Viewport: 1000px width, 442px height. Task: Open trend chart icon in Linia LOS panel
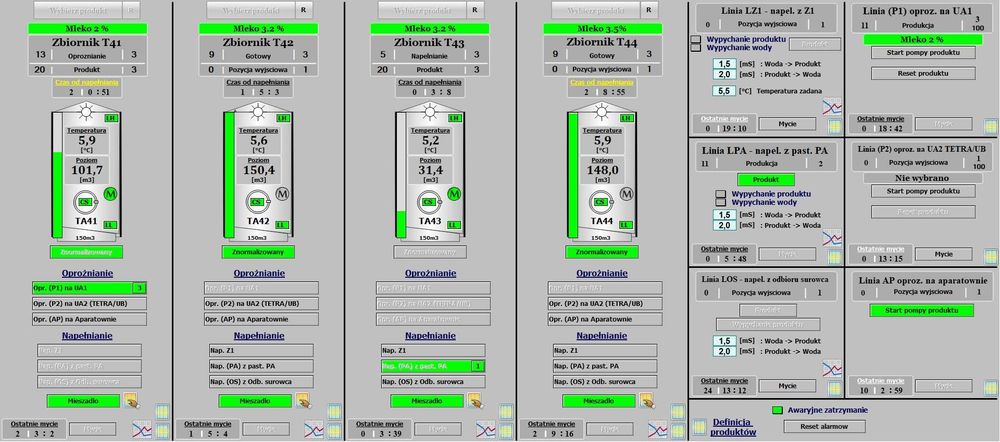832,369
